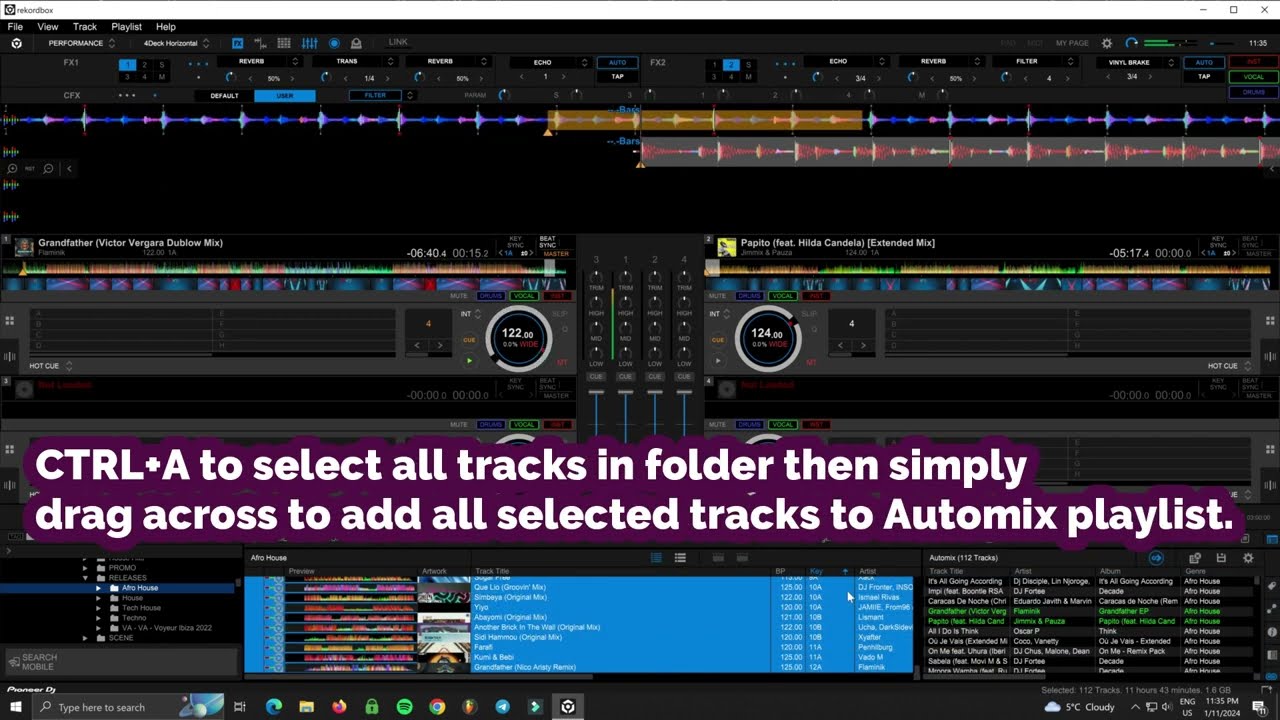Open Microsoft Edge from the taskbar

click(x=274, y=707)
